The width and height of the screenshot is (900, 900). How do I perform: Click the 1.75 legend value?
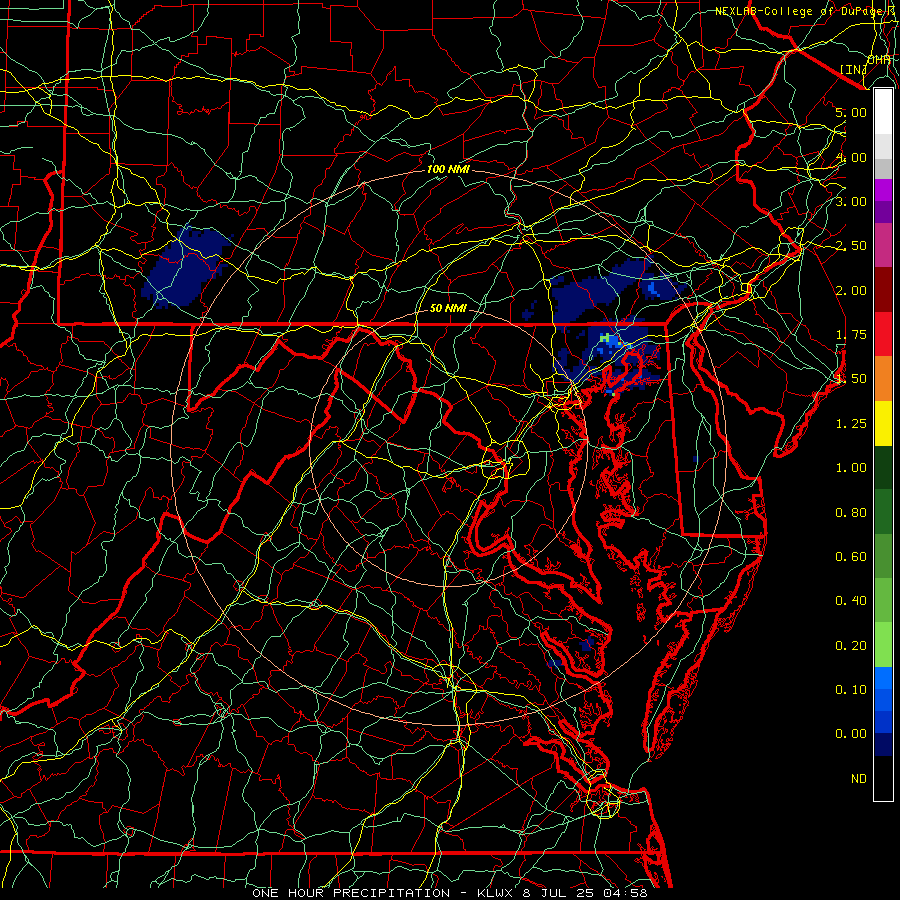point(851,335)
